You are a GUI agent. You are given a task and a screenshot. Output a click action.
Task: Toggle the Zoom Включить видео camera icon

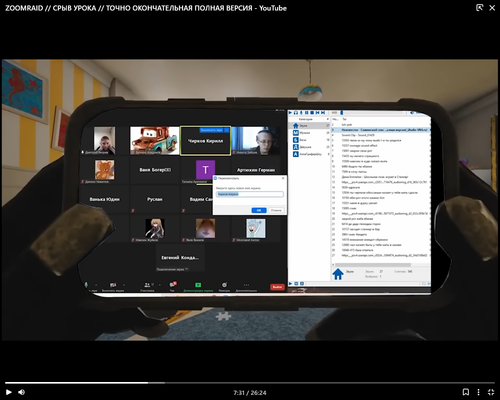pos(113,285)
